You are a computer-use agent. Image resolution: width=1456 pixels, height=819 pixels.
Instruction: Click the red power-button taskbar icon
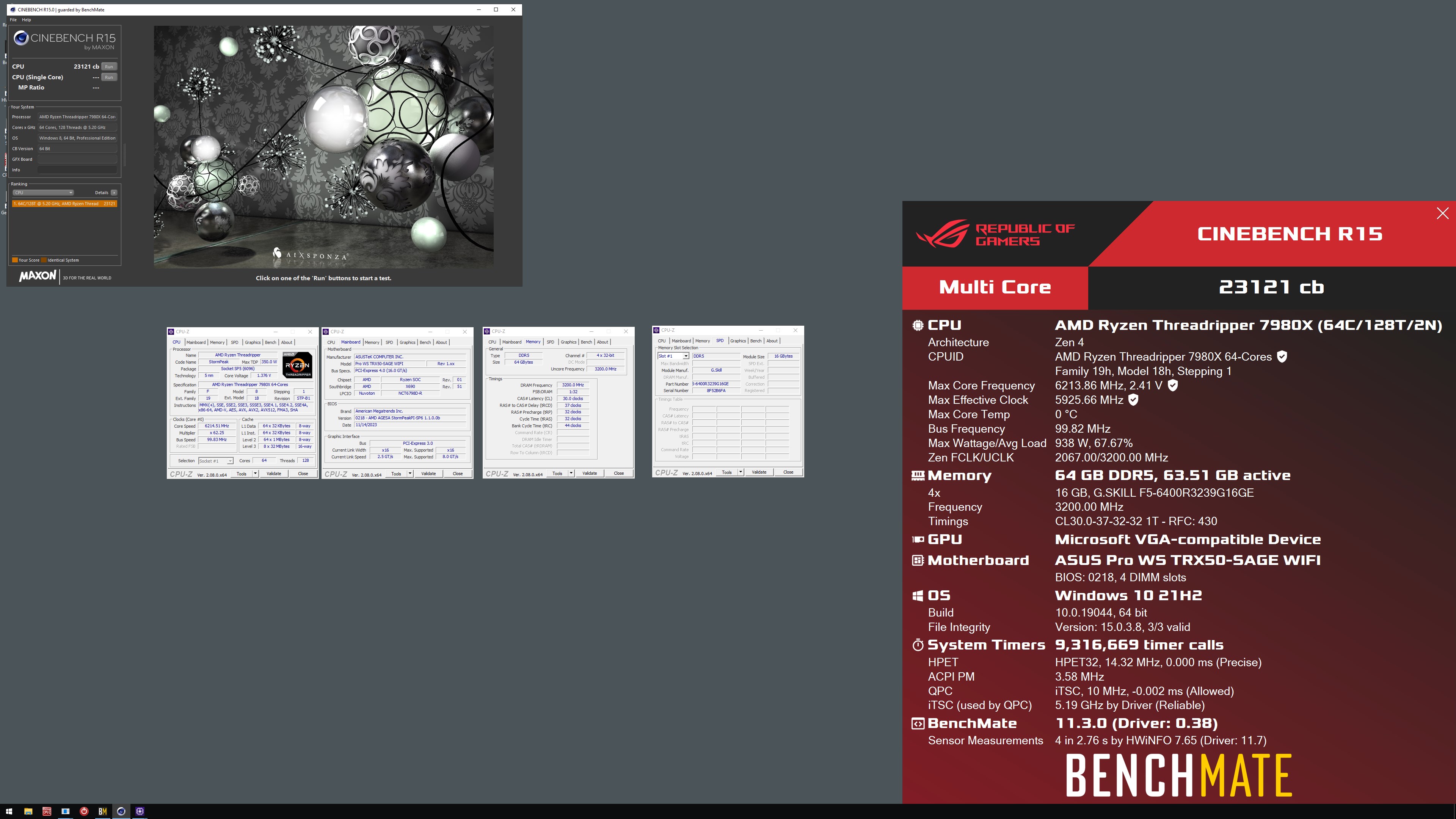84,811
